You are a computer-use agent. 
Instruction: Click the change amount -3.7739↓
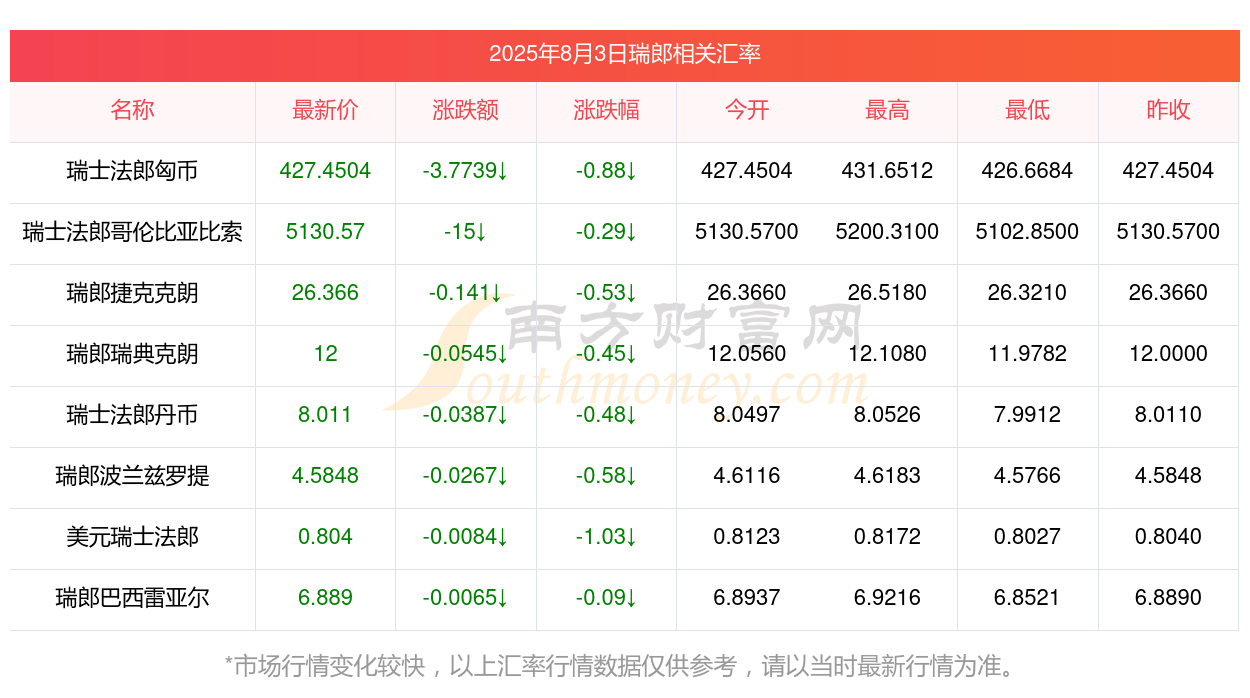pos(466,171)
